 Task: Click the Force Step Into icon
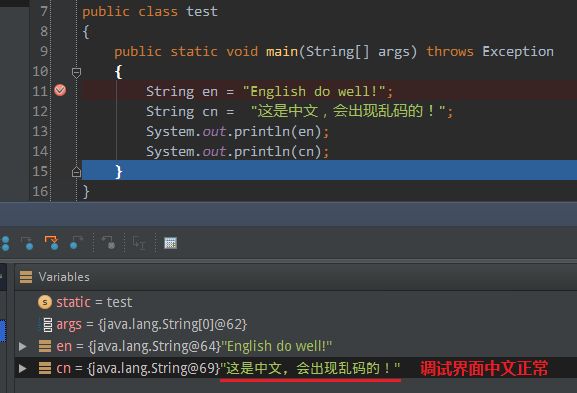(52, 243)
